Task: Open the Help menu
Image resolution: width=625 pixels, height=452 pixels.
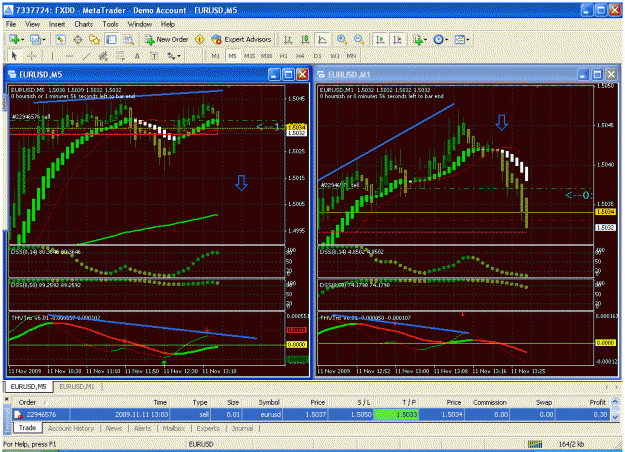Action: [x=168, y=24]
